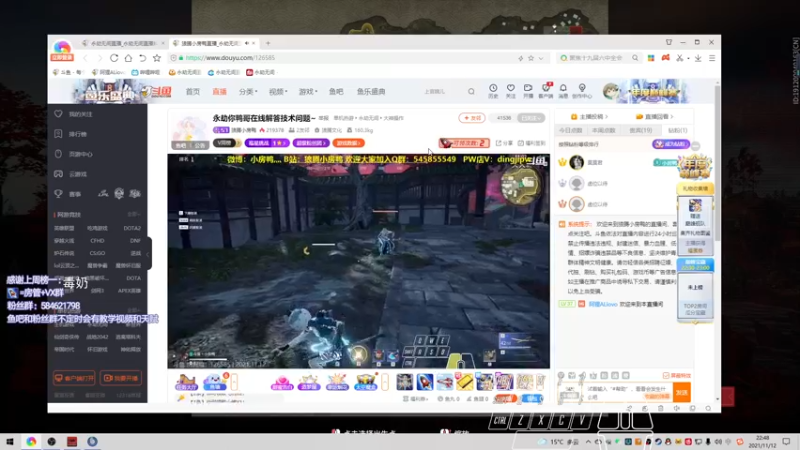Viewport: 800px width, 450px height.
Task: Open the browser hamburger menu
Action: (x=712, y=58)
